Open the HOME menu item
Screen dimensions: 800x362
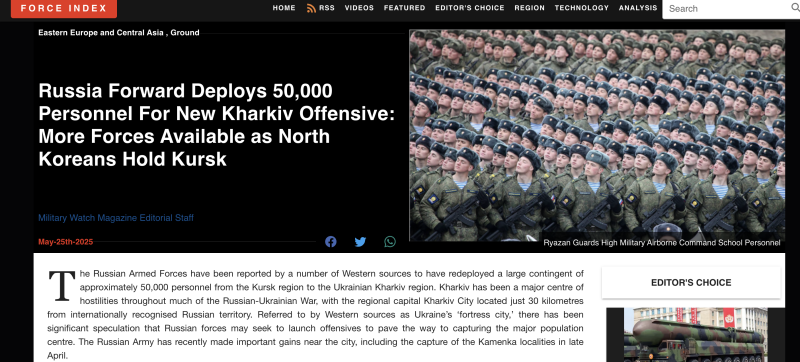click(284, 8)
